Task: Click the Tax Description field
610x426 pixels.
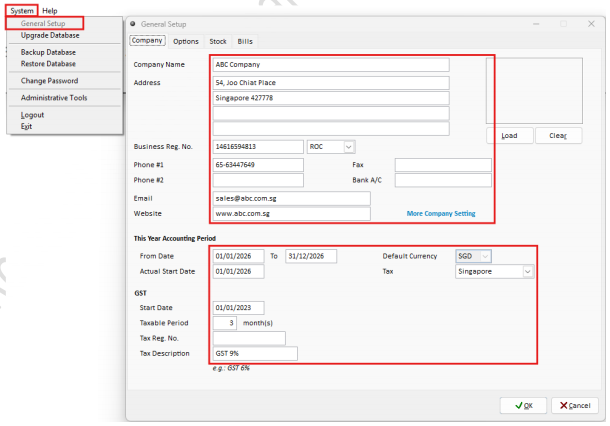Action: [x=255, y=353]
